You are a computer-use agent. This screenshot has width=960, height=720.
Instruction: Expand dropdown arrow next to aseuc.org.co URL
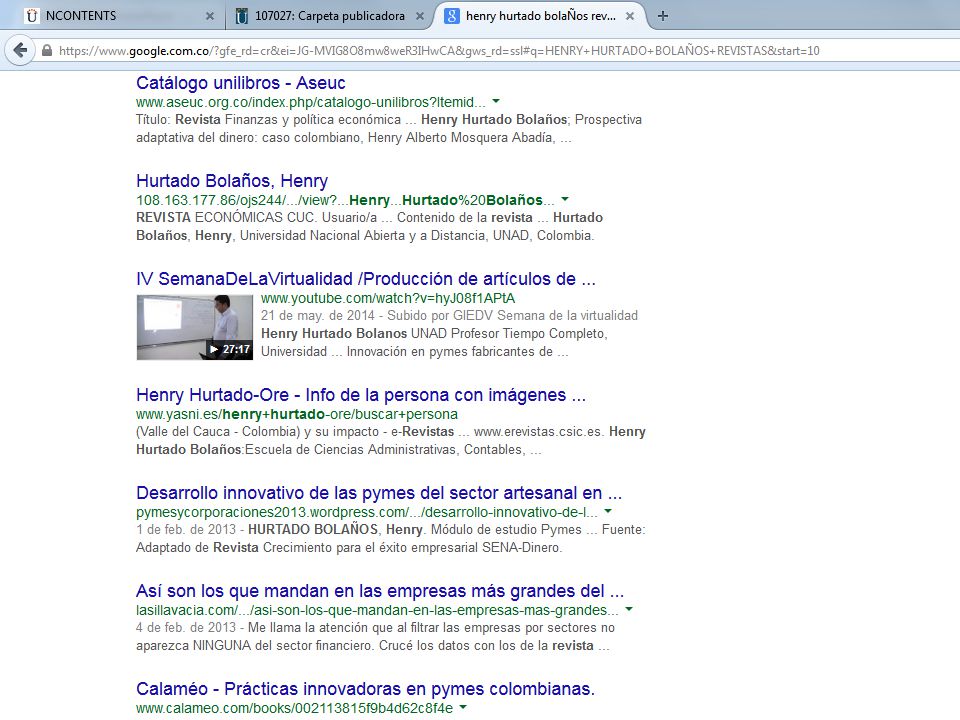pos(496,101)
